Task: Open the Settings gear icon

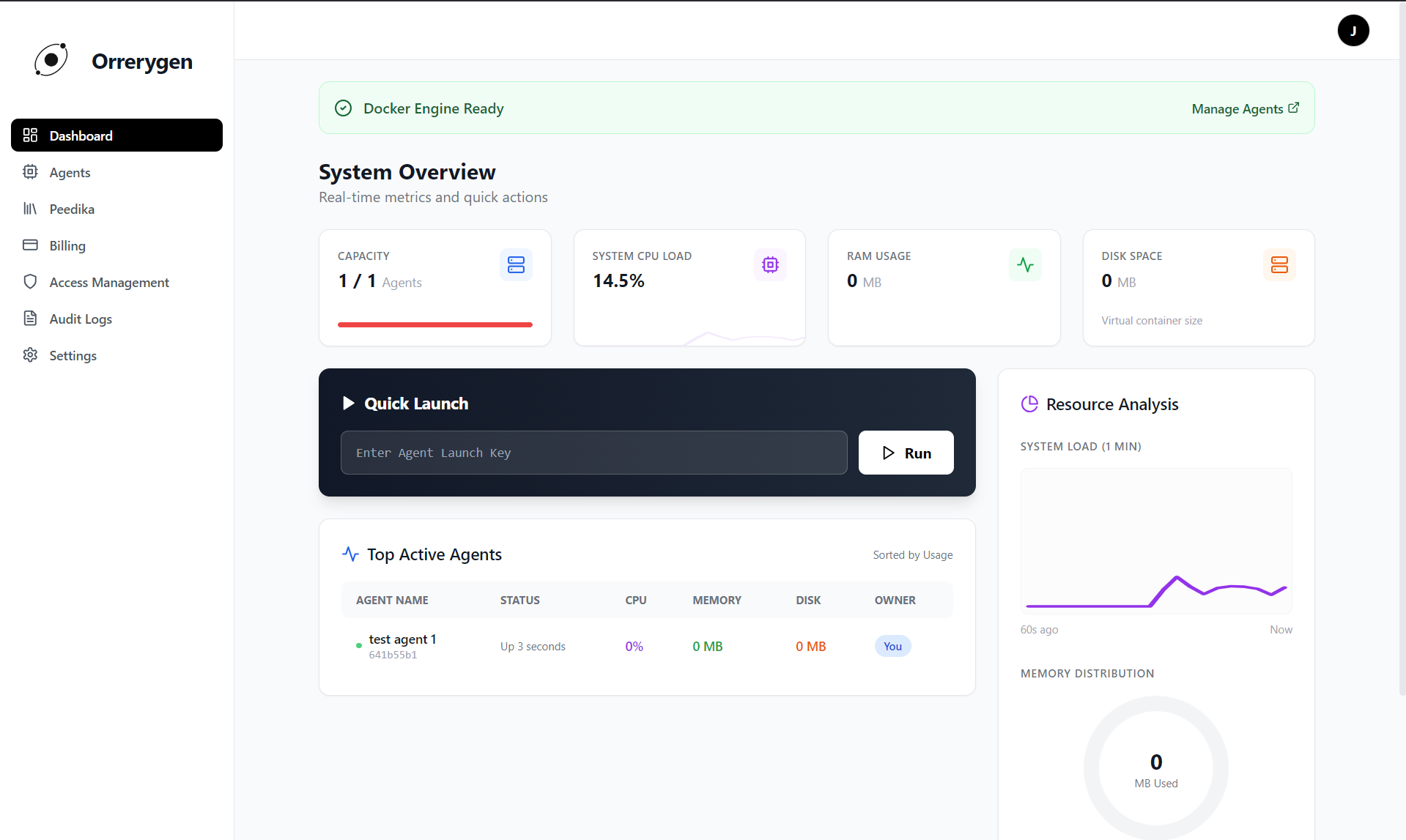Action: point(30,355)
